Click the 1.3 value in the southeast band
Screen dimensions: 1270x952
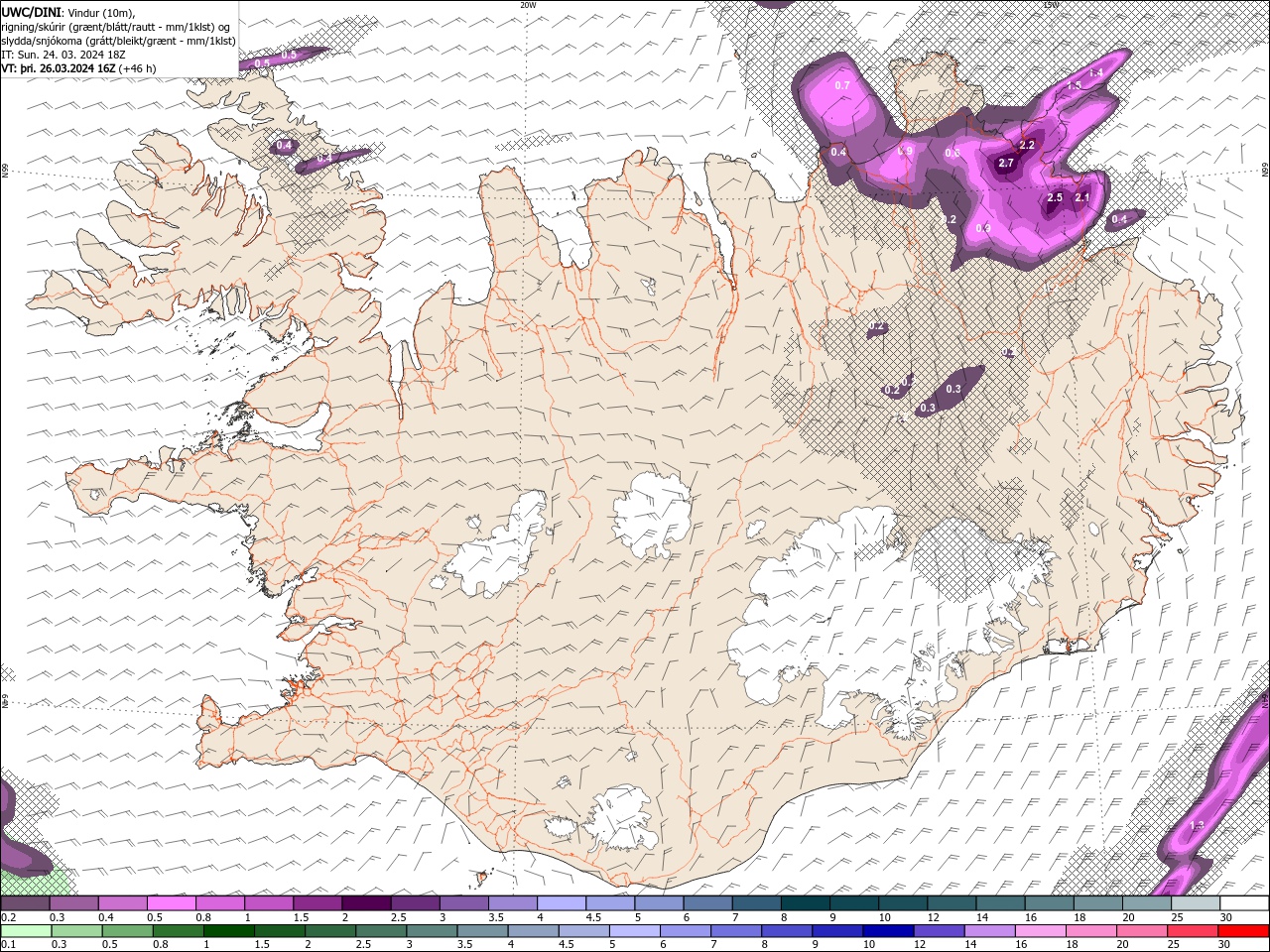pyautogui.click(x=1197, y=825)
